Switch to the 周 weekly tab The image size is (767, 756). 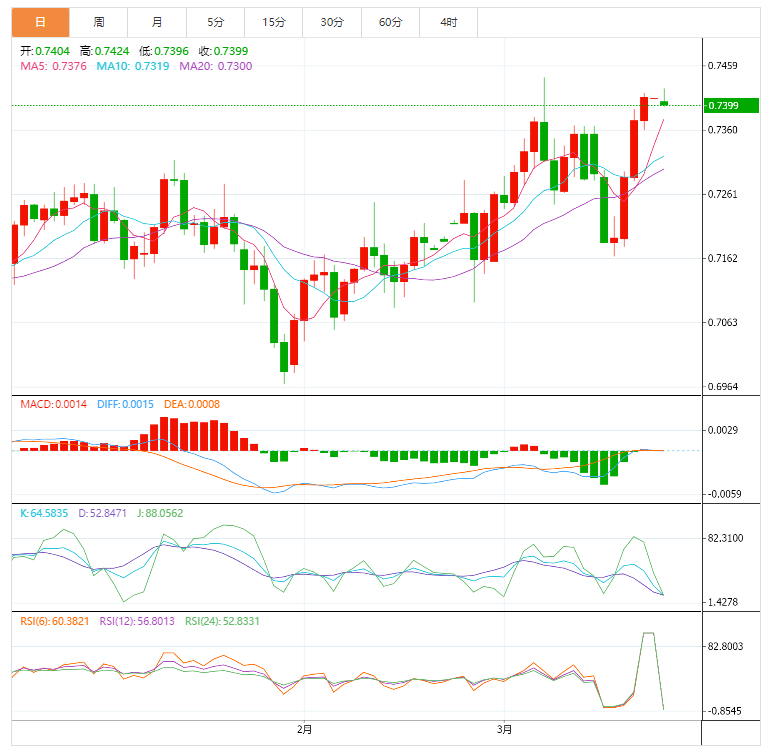click(x=99, y=22)
